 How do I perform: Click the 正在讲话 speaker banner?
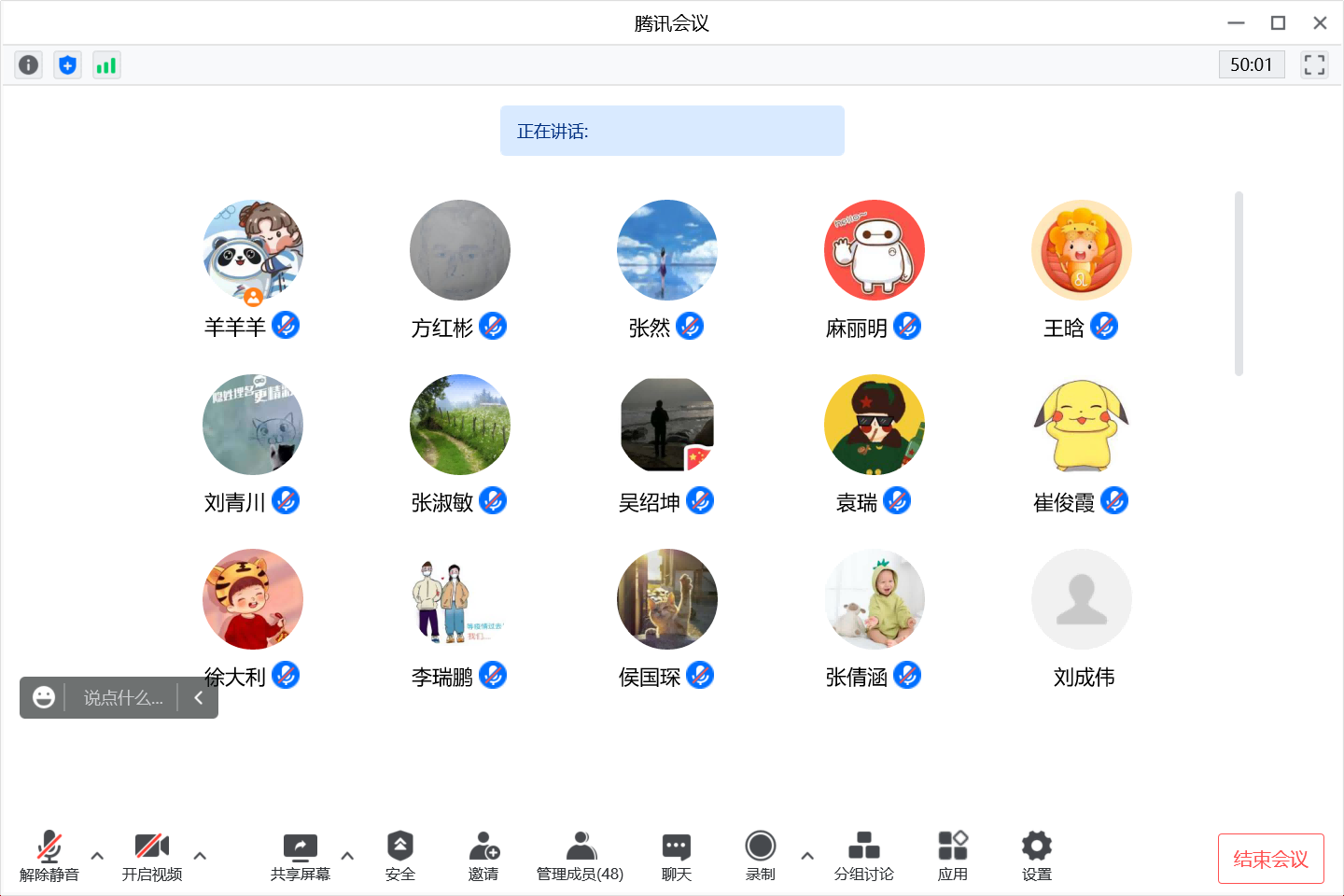click(672, 131)
